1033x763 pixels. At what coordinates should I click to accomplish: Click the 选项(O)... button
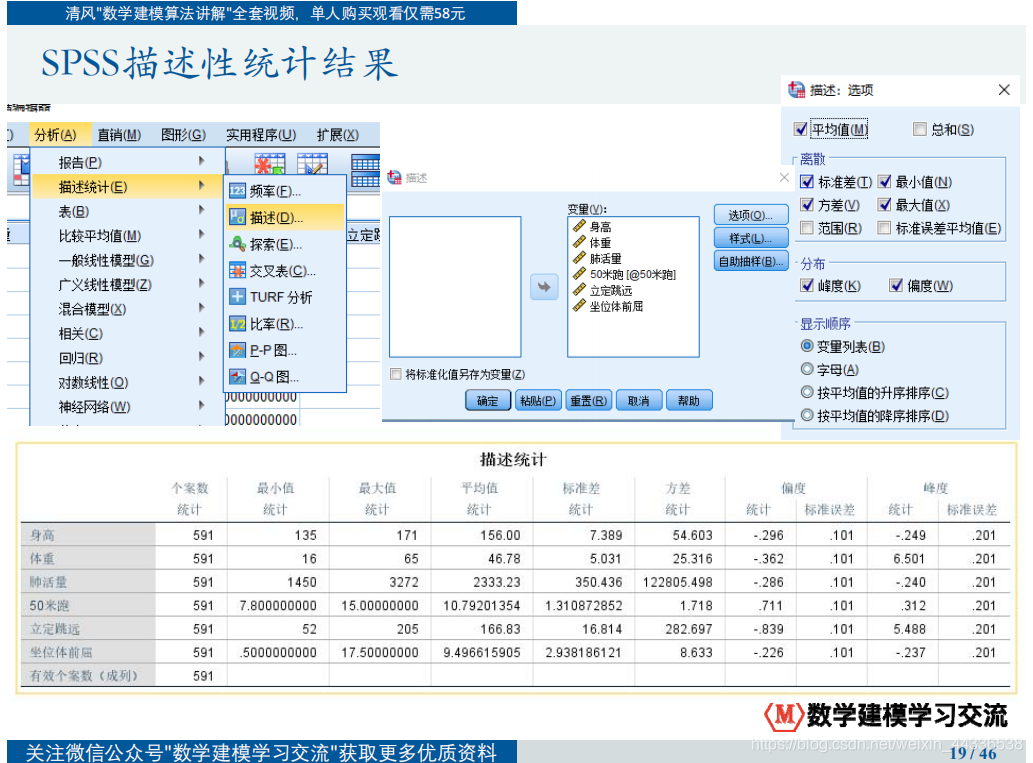(x=751, y=215)
